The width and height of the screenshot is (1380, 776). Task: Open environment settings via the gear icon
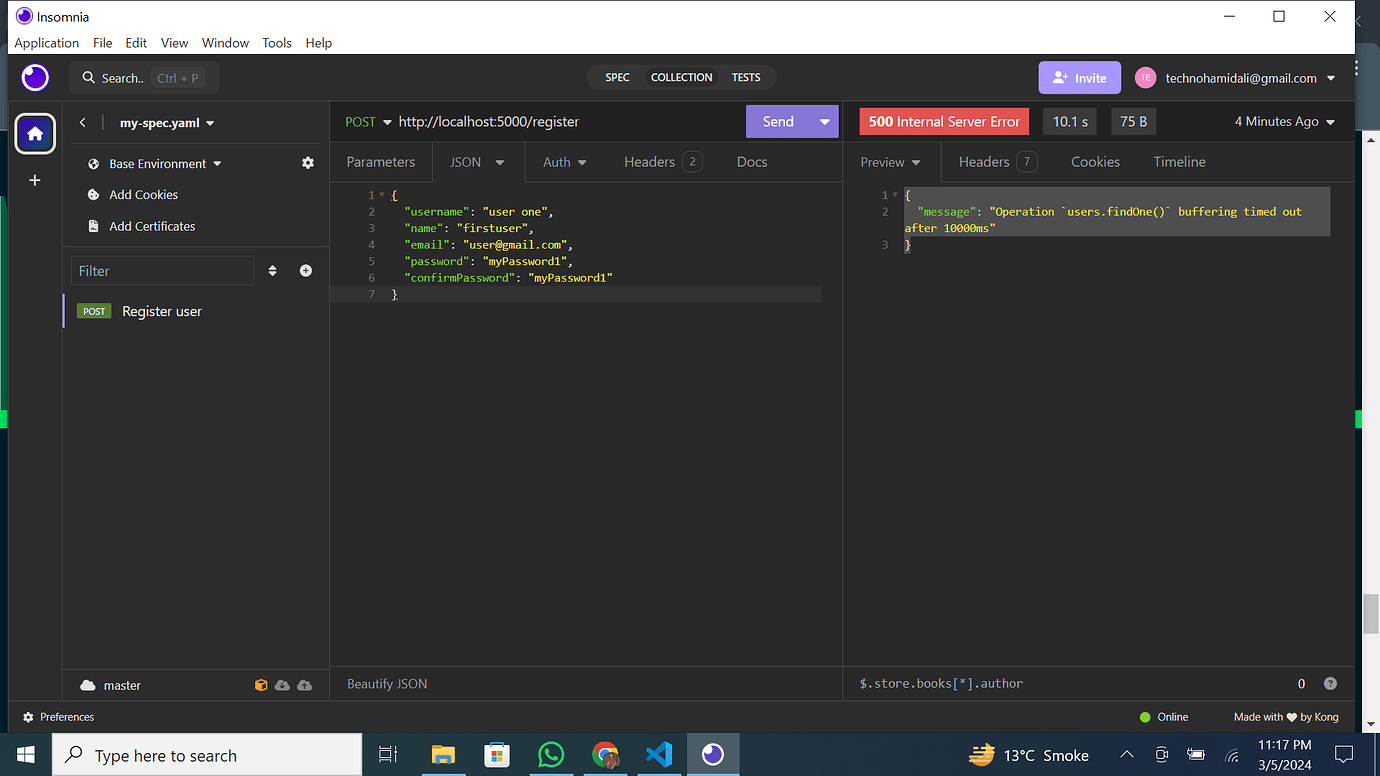307,163
